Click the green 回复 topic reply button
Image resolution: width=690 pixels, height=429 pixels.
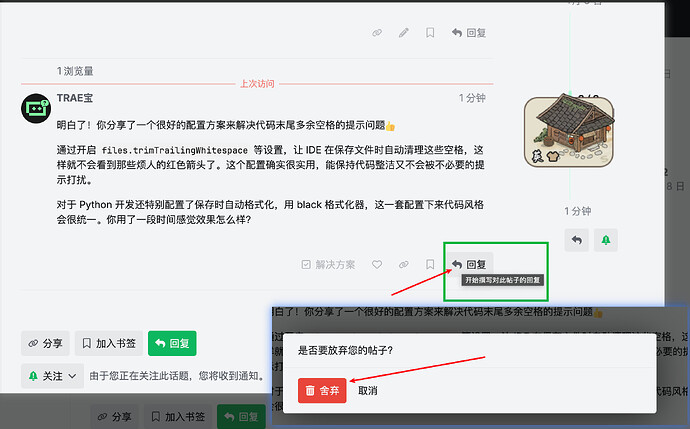pos(172,343)
